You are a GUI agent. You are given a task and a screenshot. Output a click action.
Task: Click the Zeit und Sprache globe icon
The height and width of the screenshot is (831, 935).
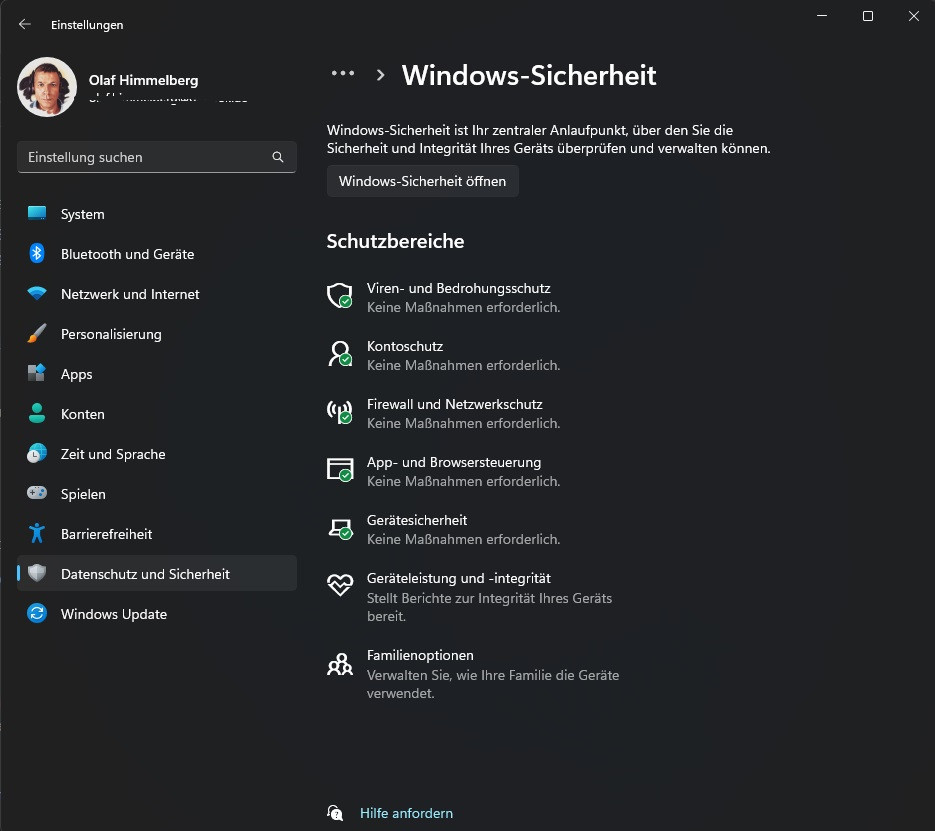tap(37, 454)
